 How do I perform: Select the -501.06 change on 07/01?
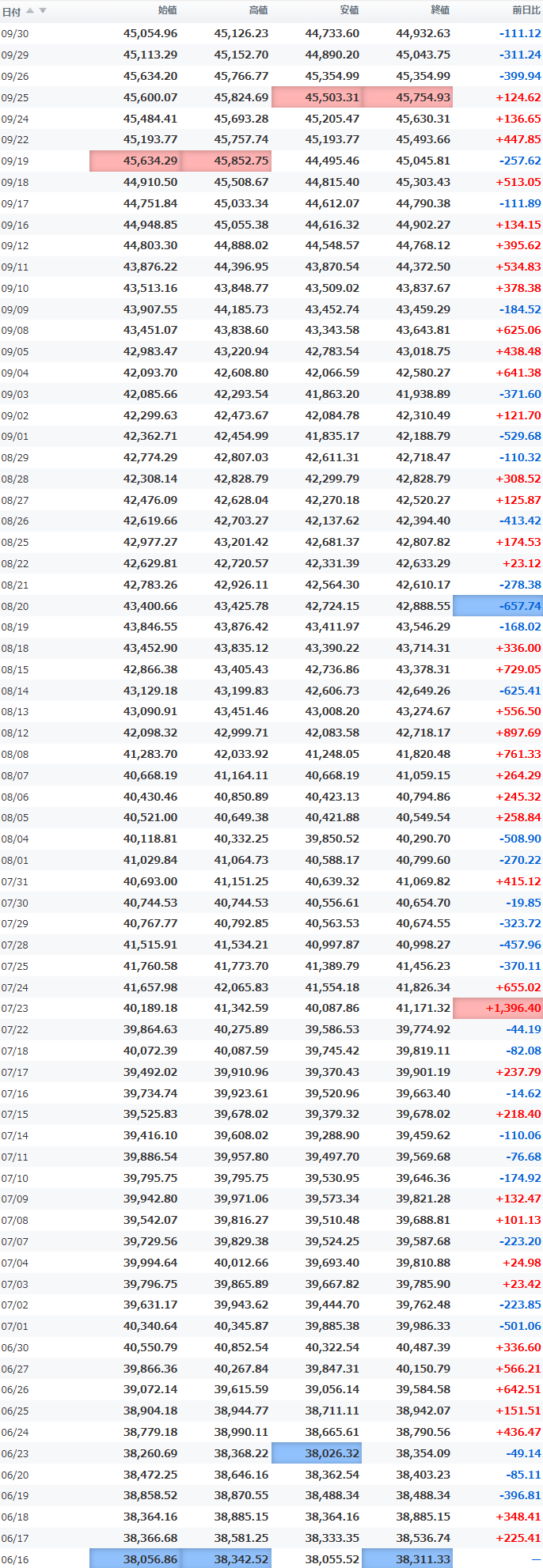tap(520, 1326)
